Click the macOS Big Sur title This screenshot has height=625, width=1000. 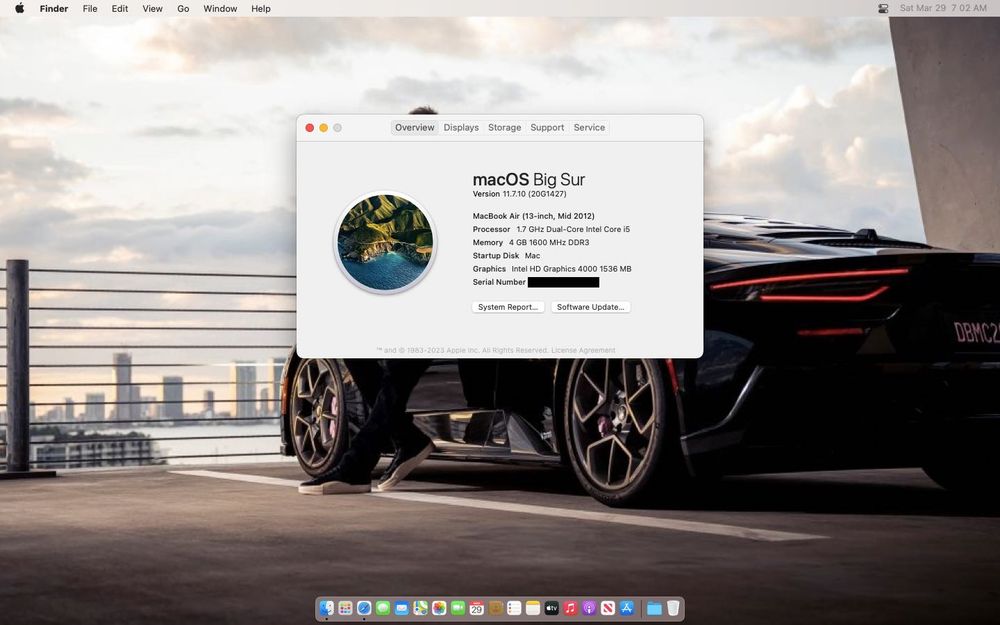point(529,179)
